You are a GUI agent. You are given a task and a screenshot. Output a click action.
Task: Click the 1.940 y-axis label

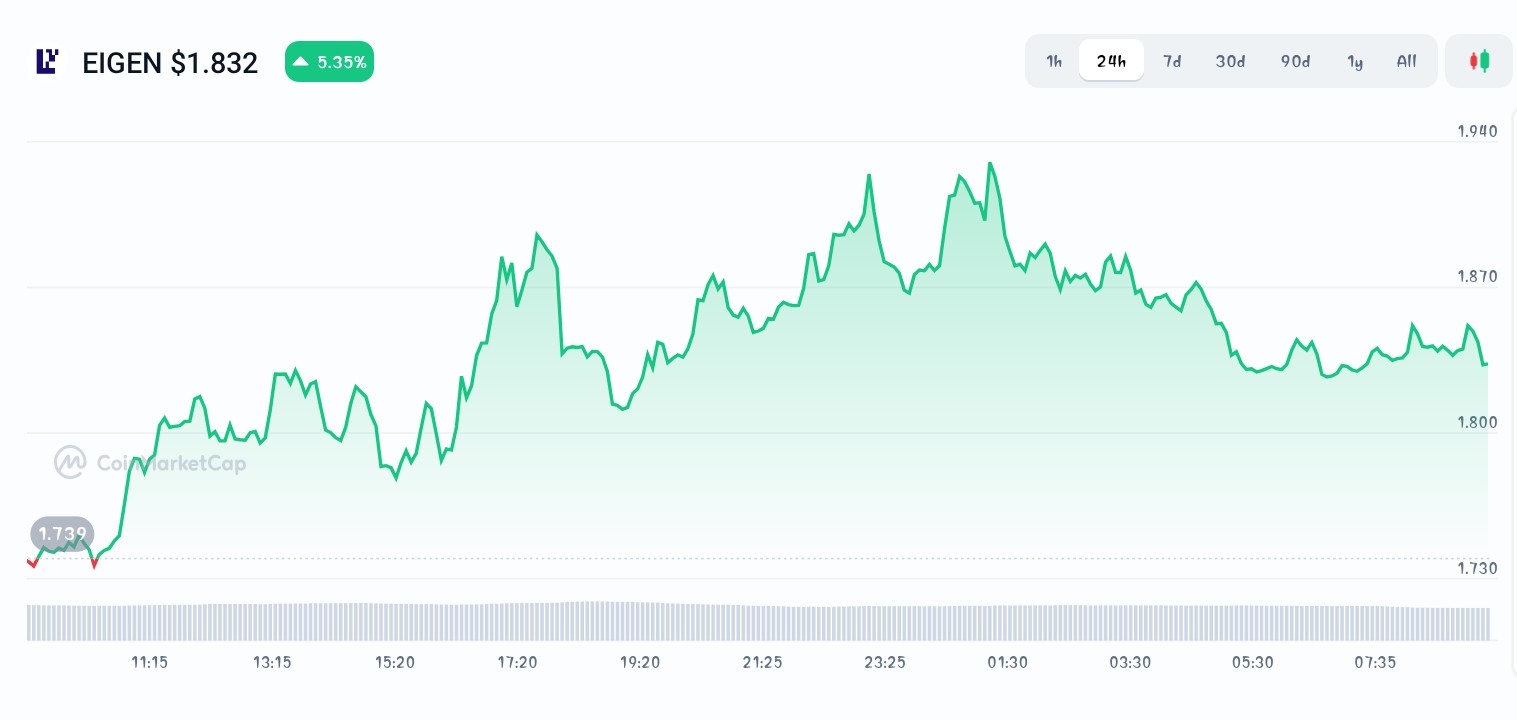pyautogui.click(x=1477, y=131)
